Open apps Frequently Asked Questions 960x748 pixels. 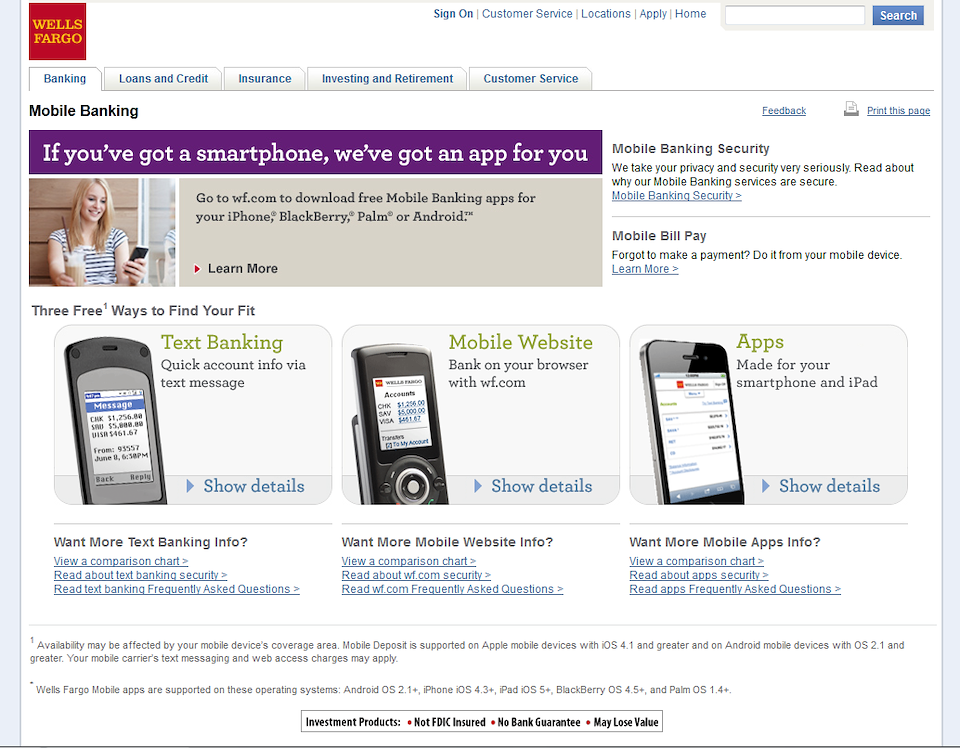tap(735, 589)
